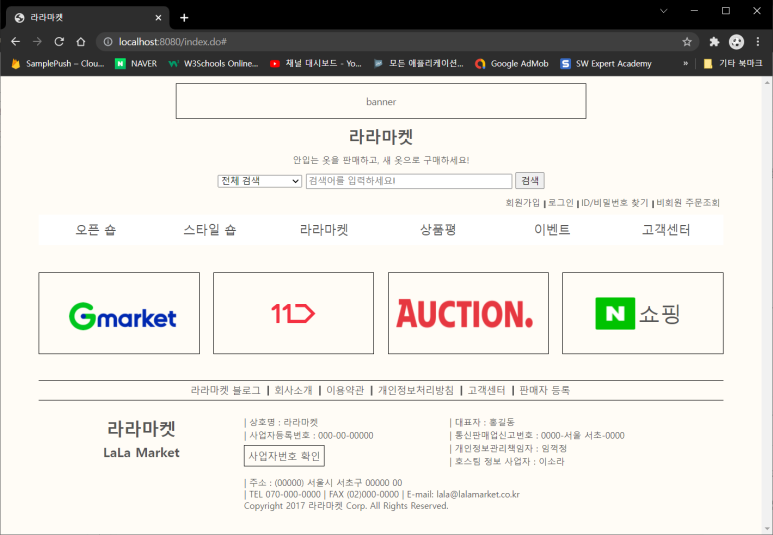Click the 사업자등록번호 : 000-00-00000 text
773x535 pixels.
point(309,435)
